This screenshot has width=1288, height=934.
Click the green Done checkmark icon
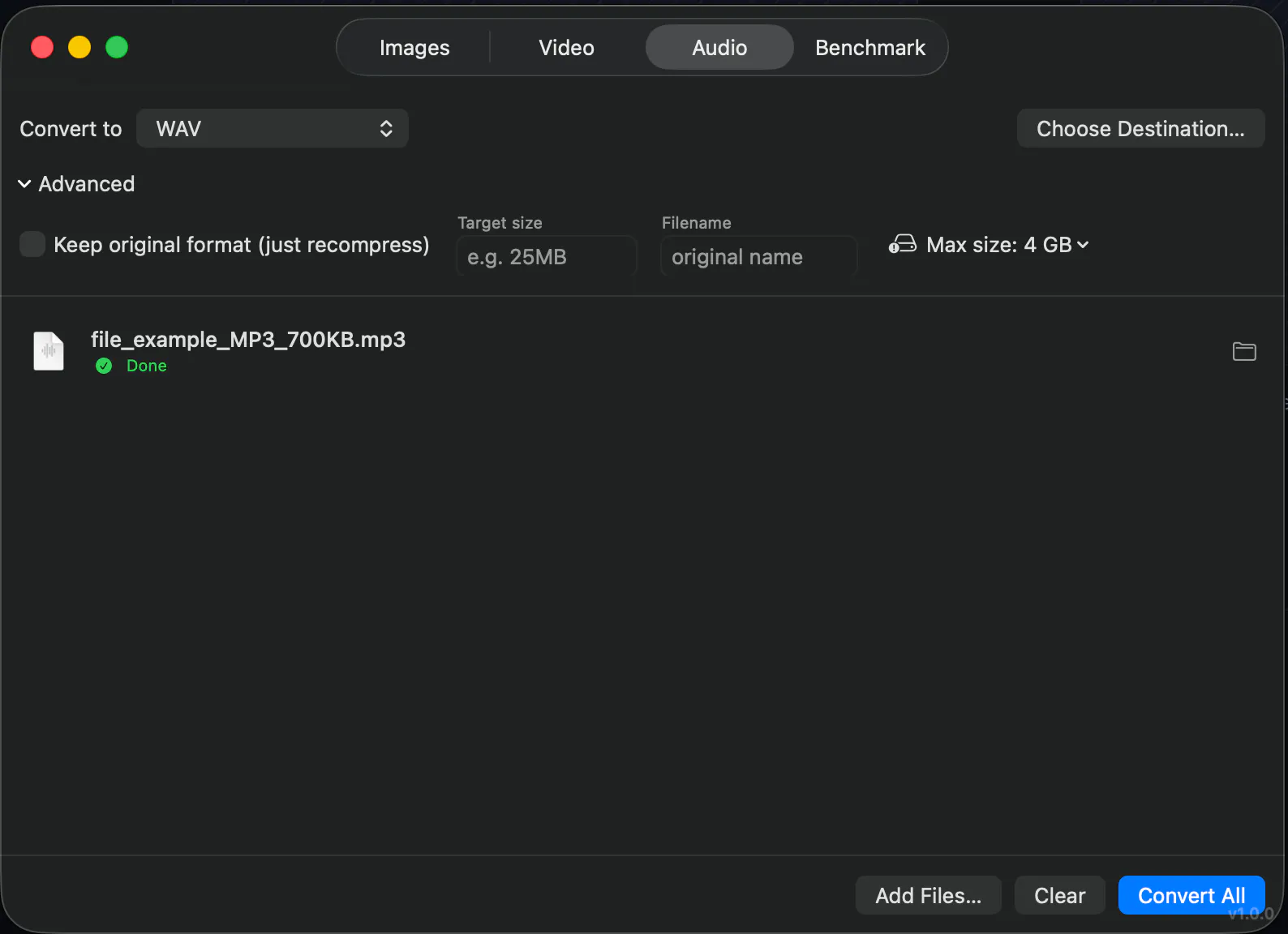pyautogui.click(x=104, y=366)
